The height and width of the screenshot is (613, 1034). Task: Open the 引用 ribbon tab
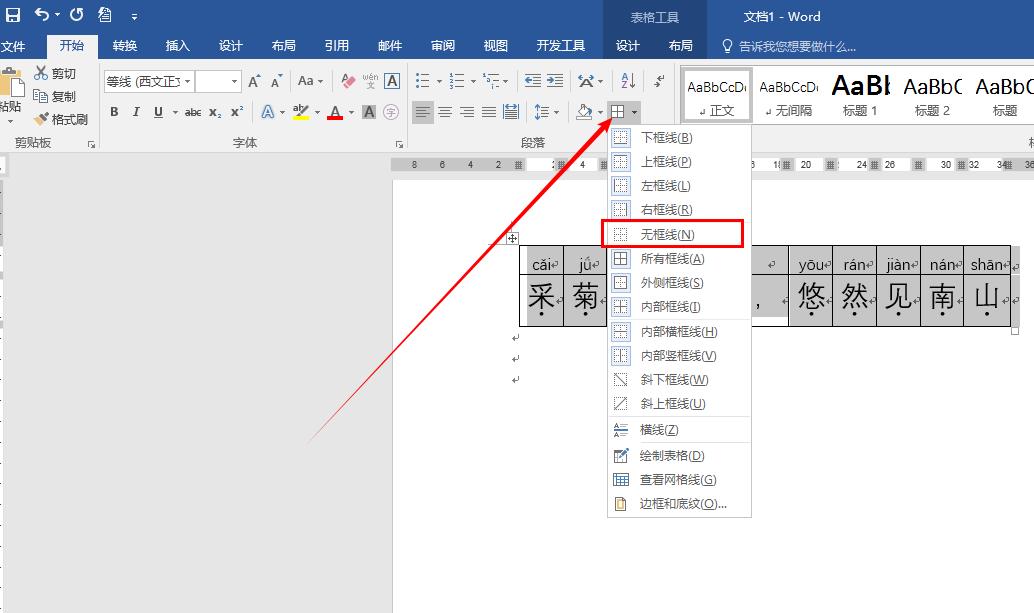pos(336,45)
